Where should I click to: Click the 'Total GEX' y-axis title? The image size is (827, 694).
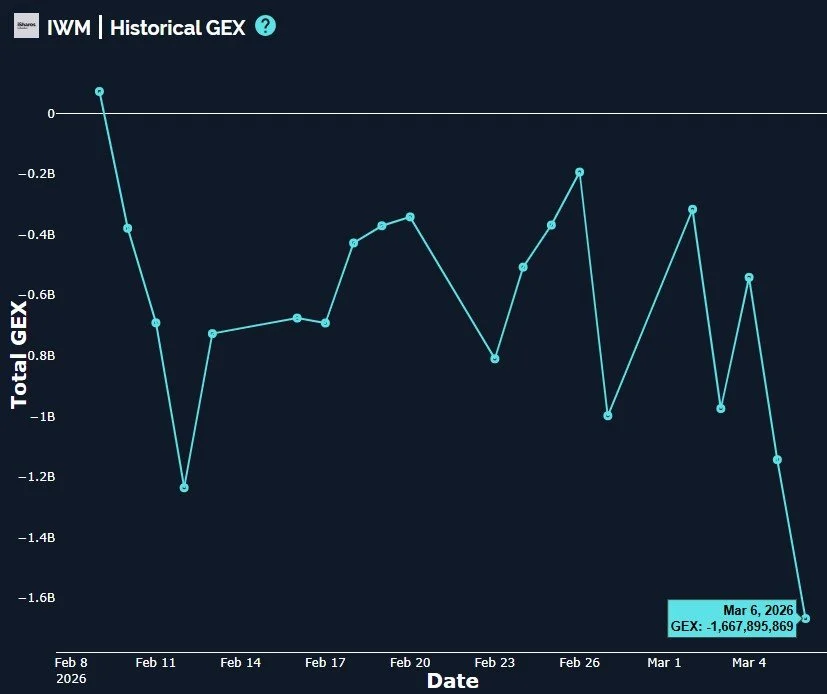tap(18, 355)
